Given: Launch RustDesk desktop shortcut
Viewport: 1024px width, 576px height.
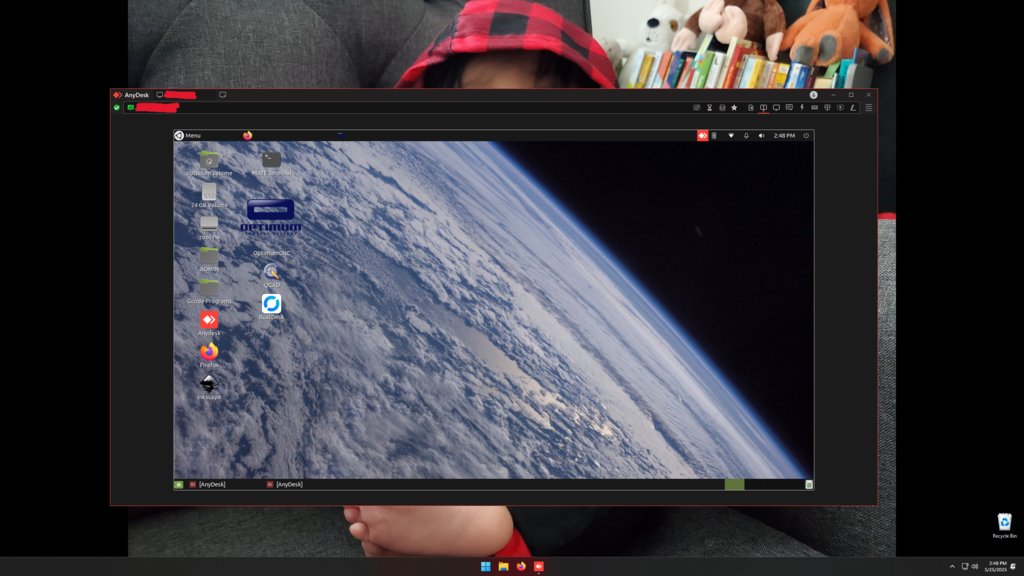Looking at the screenshot, I should click(x=272, y=306).
